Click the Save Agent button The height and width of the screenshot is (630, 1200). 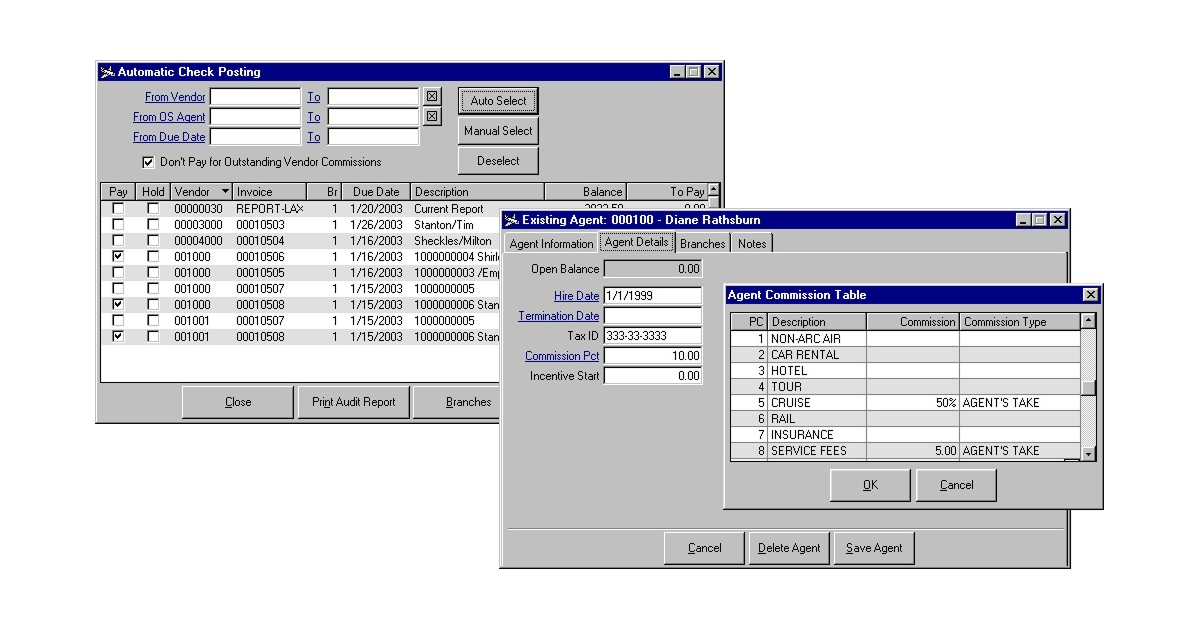coord(874,548)
